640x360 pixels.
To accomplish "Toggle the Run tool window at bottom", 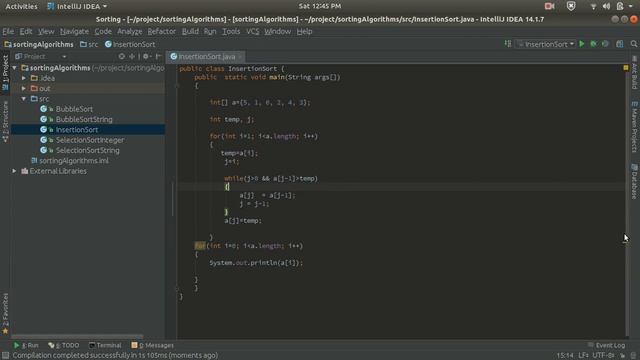I will (x=27, y=345).
